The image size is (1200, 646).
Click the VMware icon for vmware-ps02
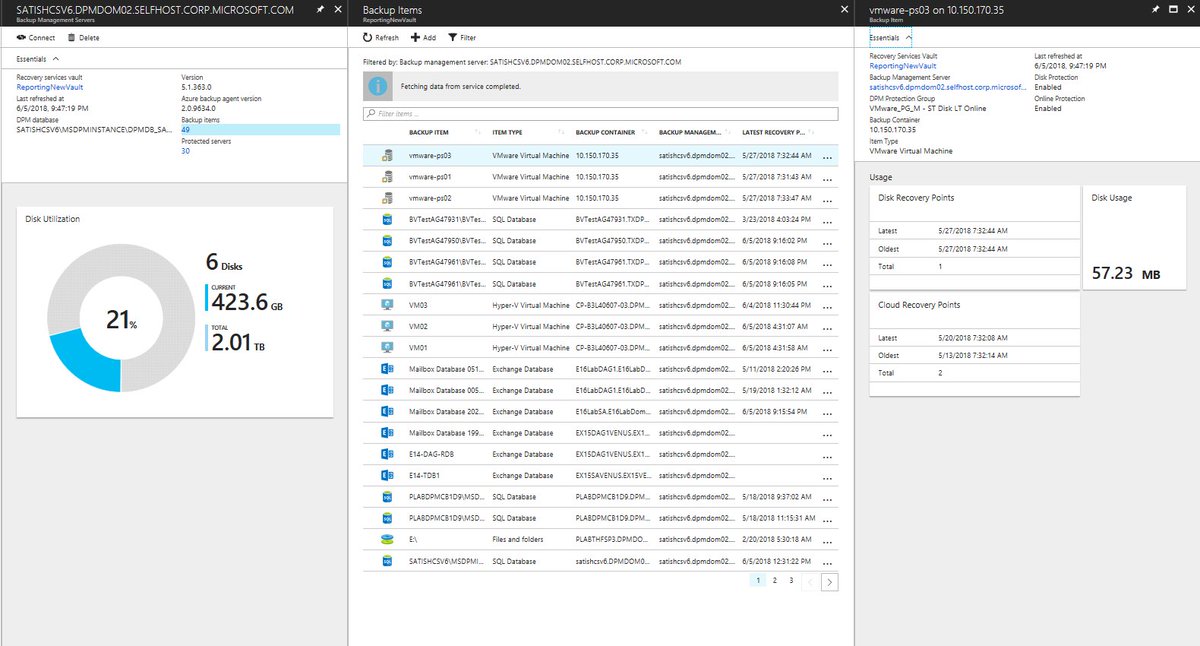pos(387,198)
